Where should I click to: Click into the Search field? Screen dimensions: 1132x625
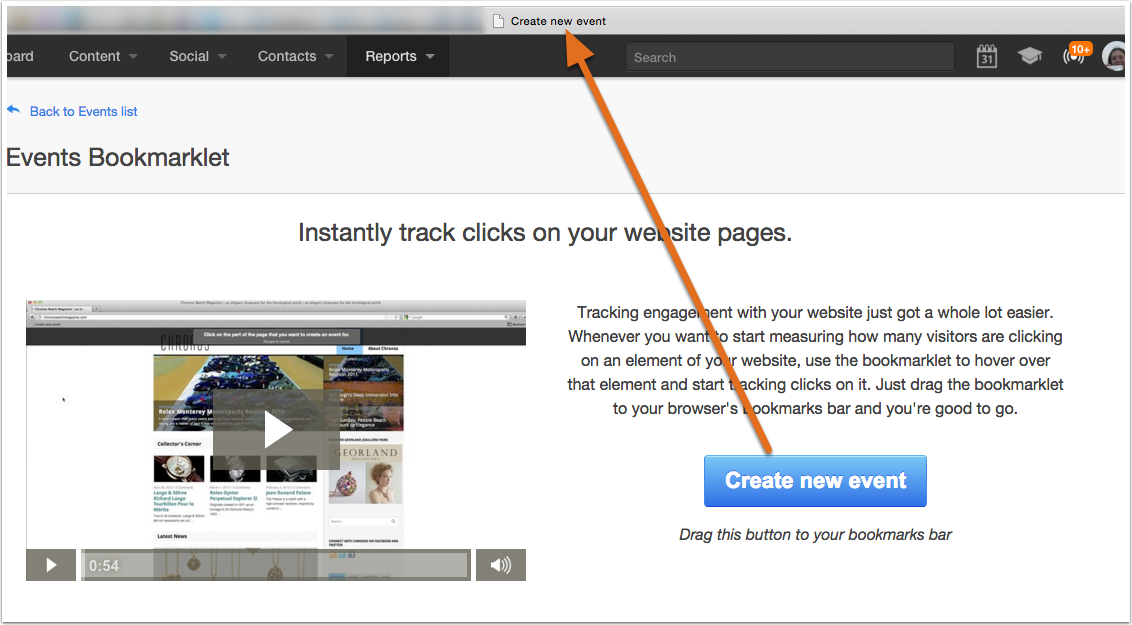[790, 57]
